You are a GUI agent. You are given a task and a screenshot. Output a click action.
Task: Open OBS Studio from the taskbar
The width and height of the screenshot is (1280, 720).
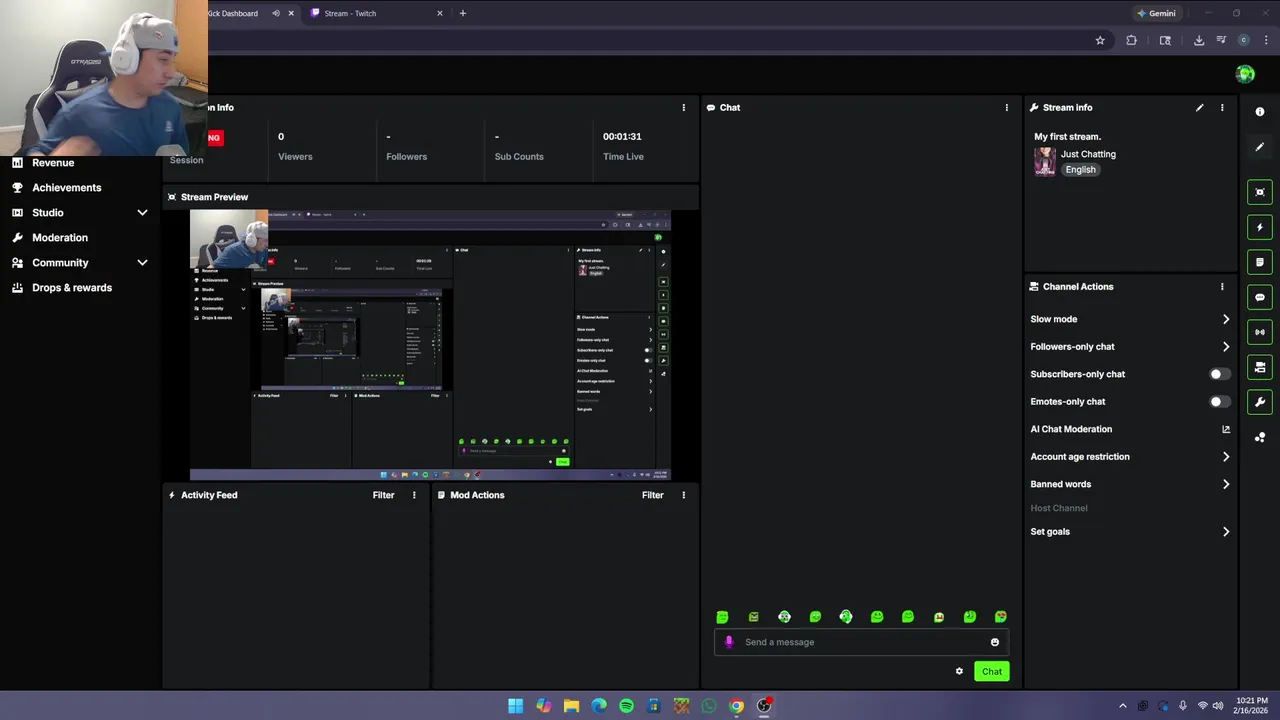(x=764, y=706)
